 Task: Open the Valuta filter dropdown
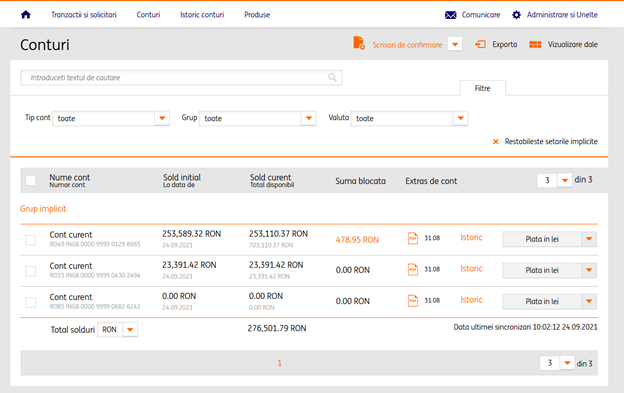(460, 118)
